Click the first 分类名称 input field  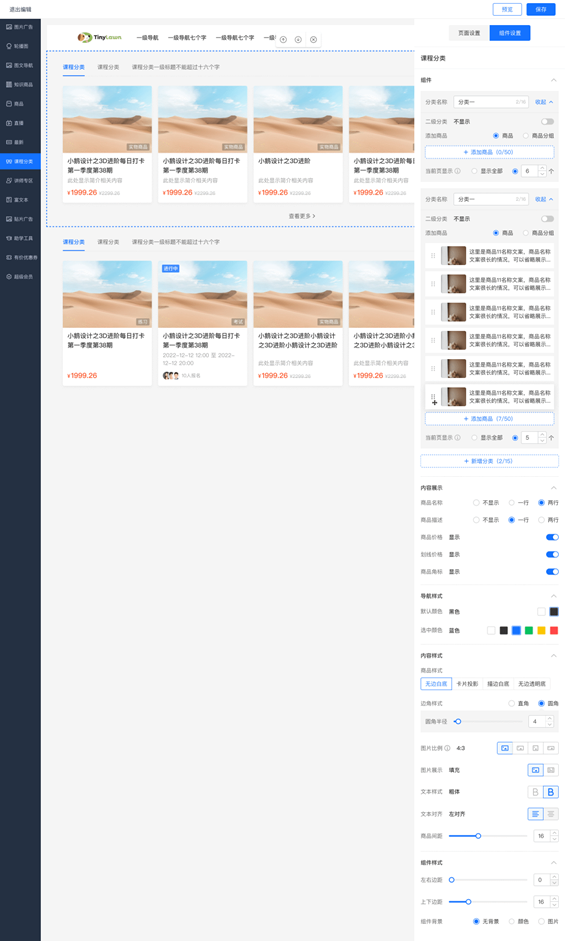491,102
